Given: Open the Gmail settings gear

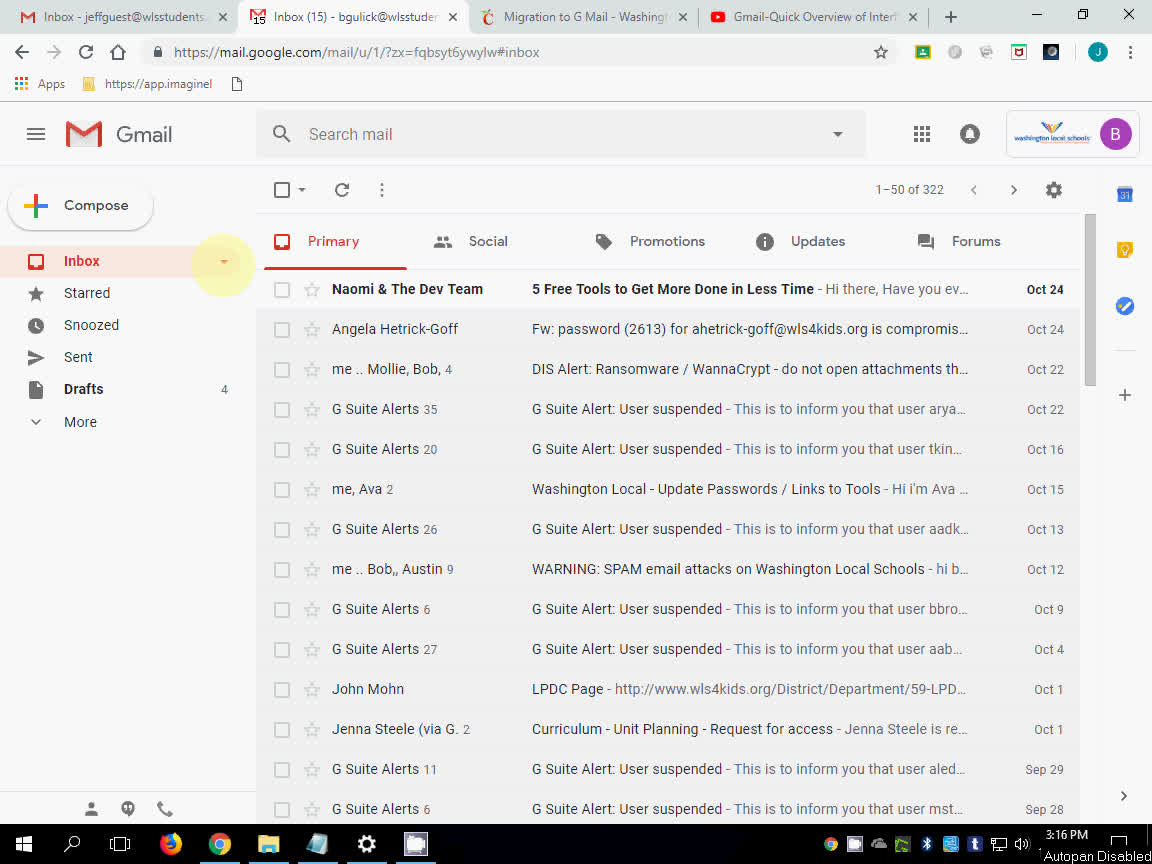Looking at the screenshot, I should 1053,189.
